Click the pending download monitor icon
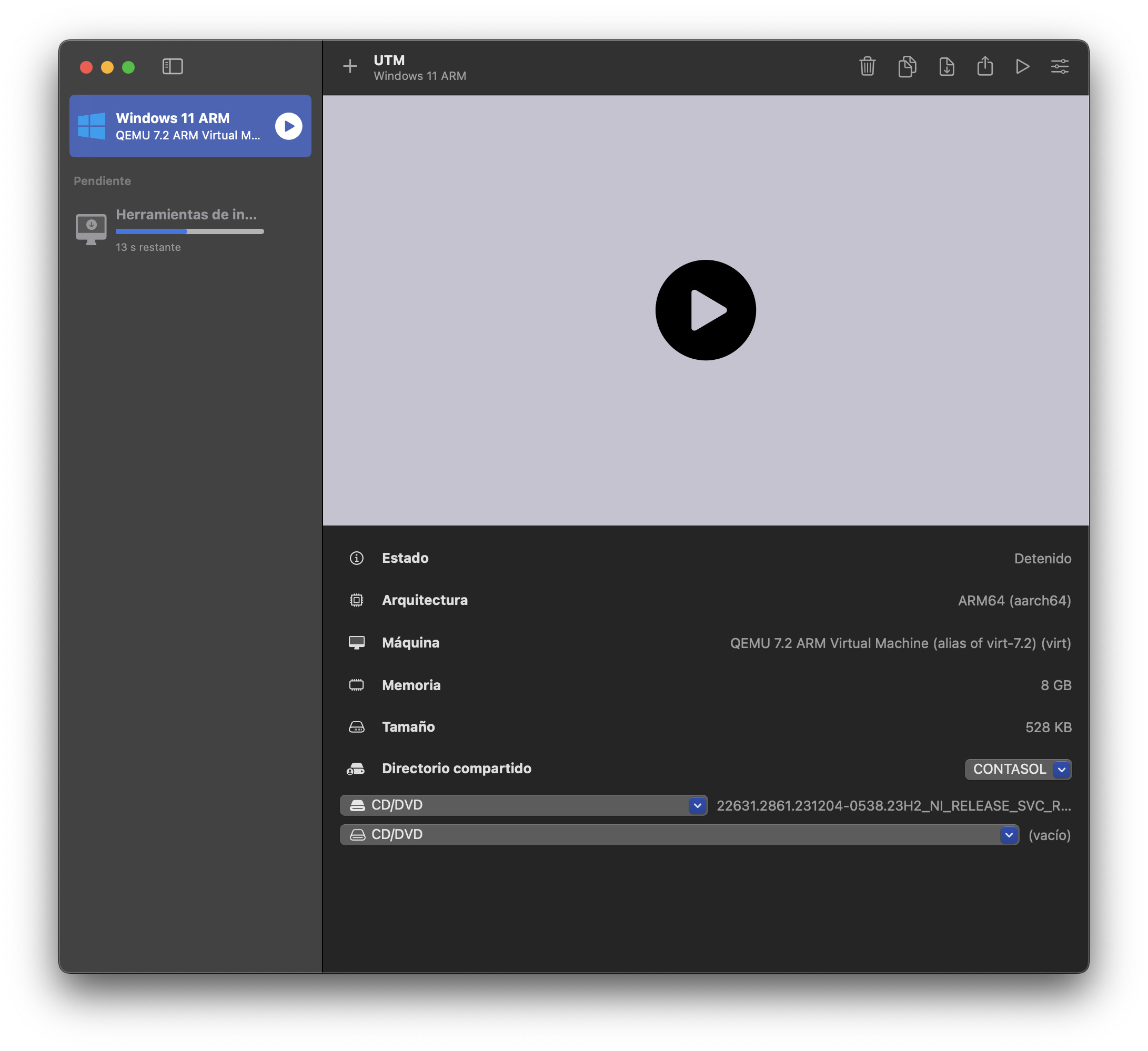Screen dimensions: 1148x1051 (x=91, y=229)
